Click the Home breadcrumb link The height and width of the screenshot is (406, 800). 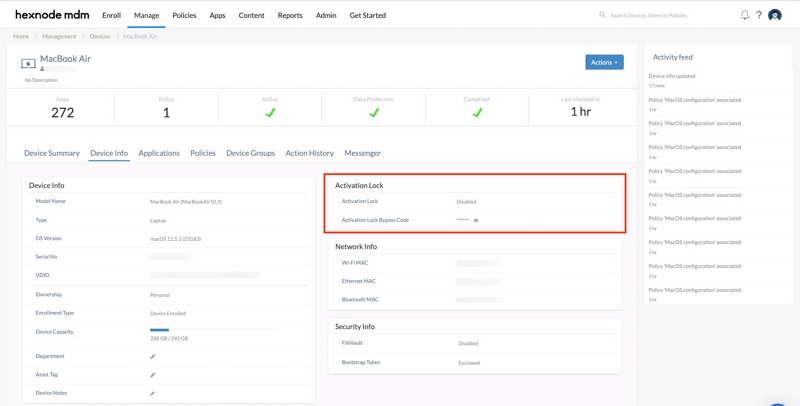[x=21, y=37]
